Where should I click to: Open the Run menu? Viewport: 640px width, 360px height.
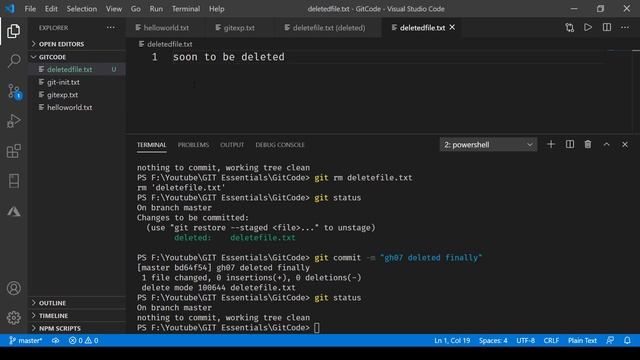[x=156, y=9]
